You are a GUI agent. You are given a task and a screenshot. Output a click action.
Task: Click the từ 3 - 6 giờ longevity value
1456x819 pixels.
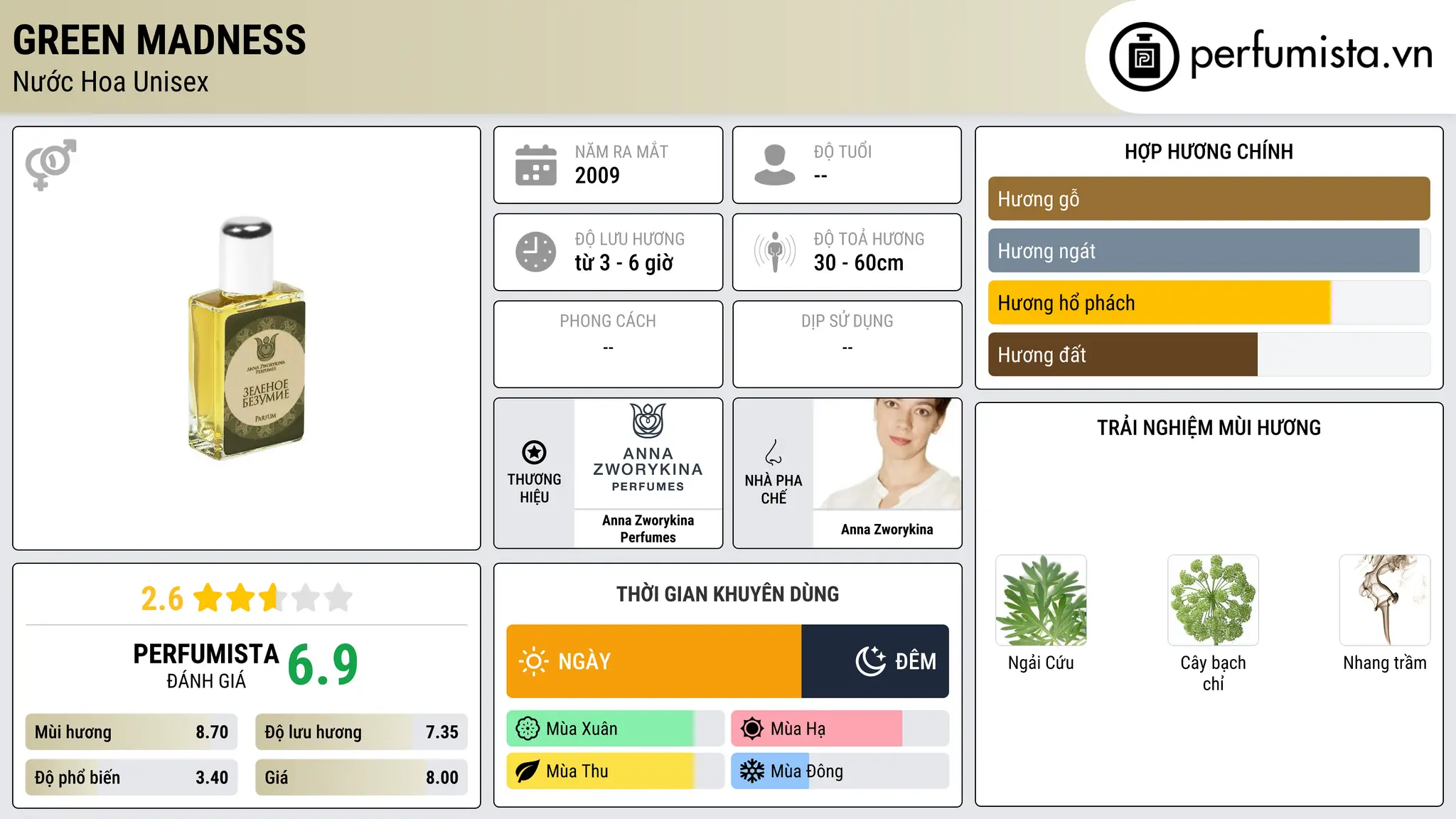click(x=623, y=263)
